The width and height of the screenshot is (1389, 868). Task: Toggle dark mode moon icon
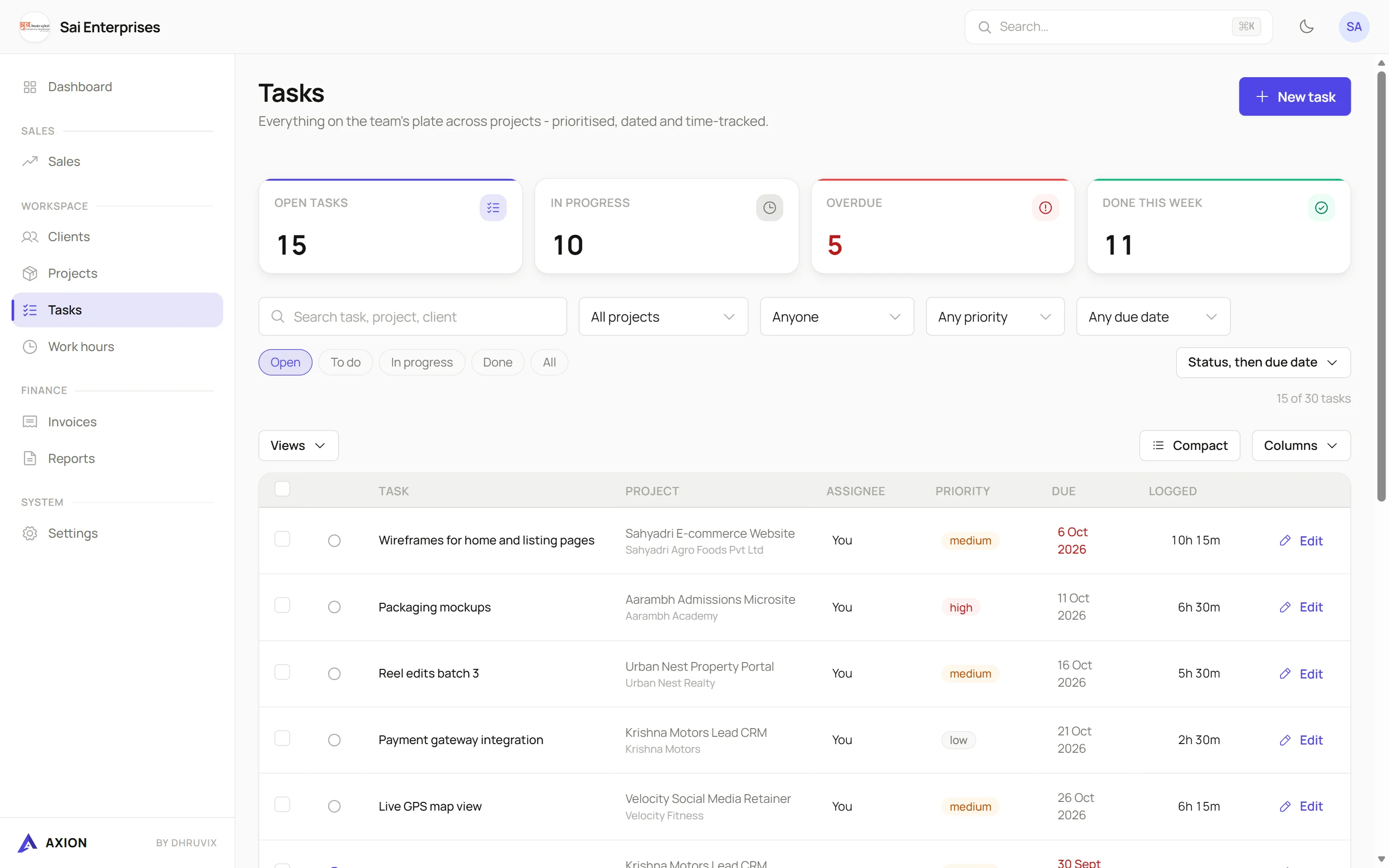pos(1307,27)
